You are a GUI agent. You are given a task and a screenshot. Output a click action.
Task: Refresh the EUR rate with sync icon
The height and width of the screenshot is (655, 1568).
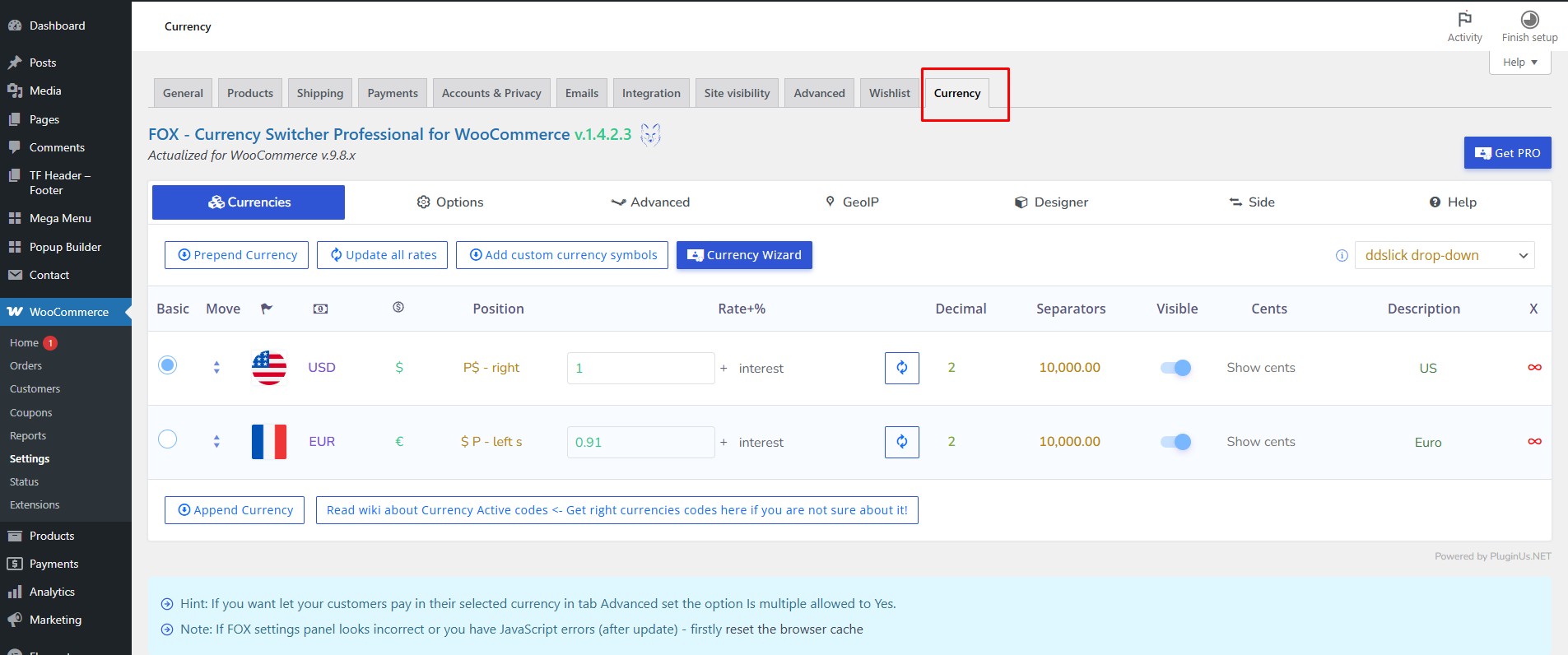point(902,442)
